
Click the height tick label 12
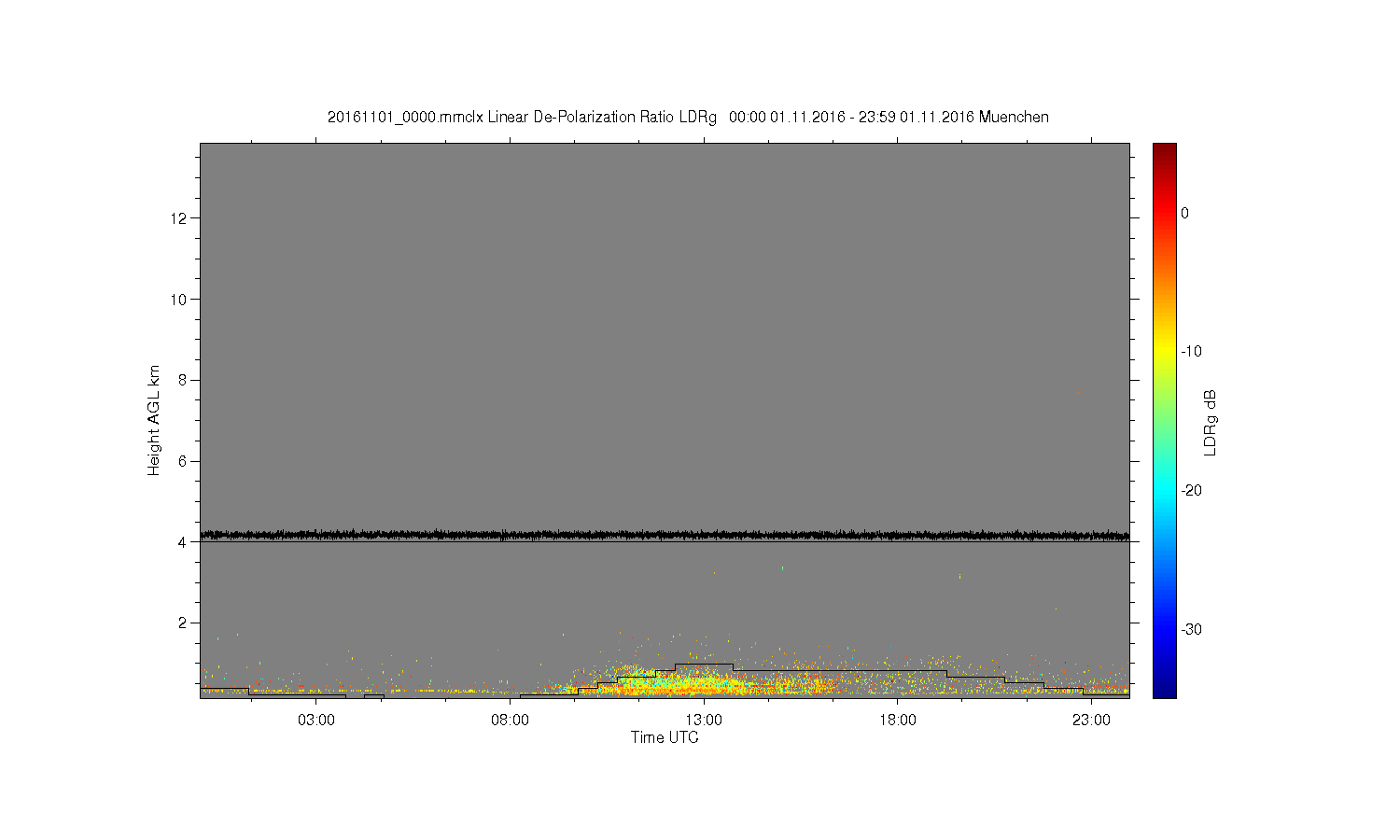point(179,218)
